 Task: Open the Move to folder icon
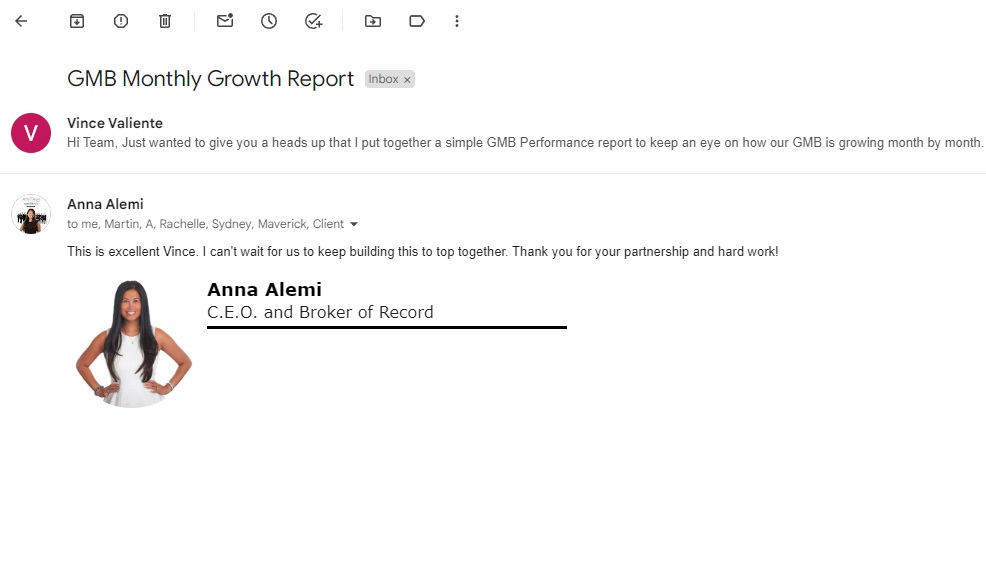coord(373,21)
